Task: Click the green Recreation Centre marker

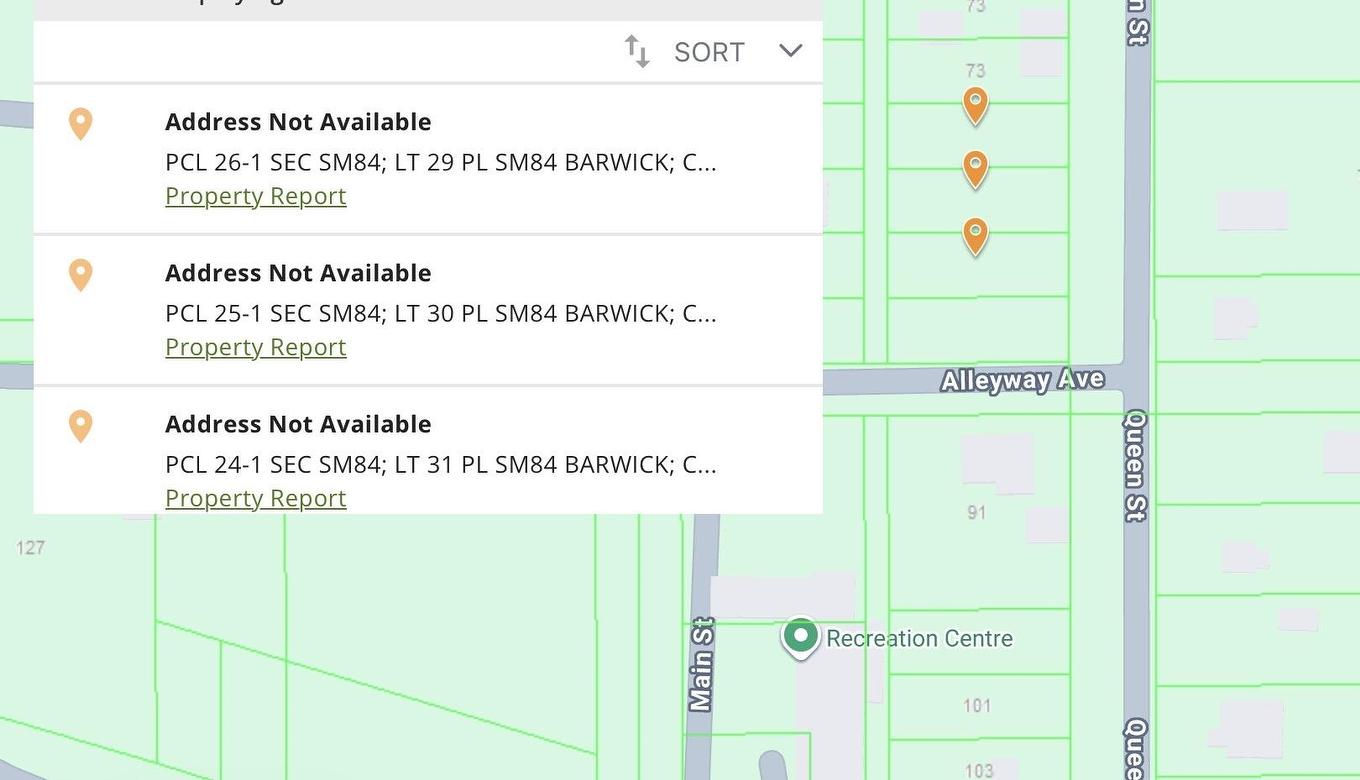Action: (x=800, y=636)
